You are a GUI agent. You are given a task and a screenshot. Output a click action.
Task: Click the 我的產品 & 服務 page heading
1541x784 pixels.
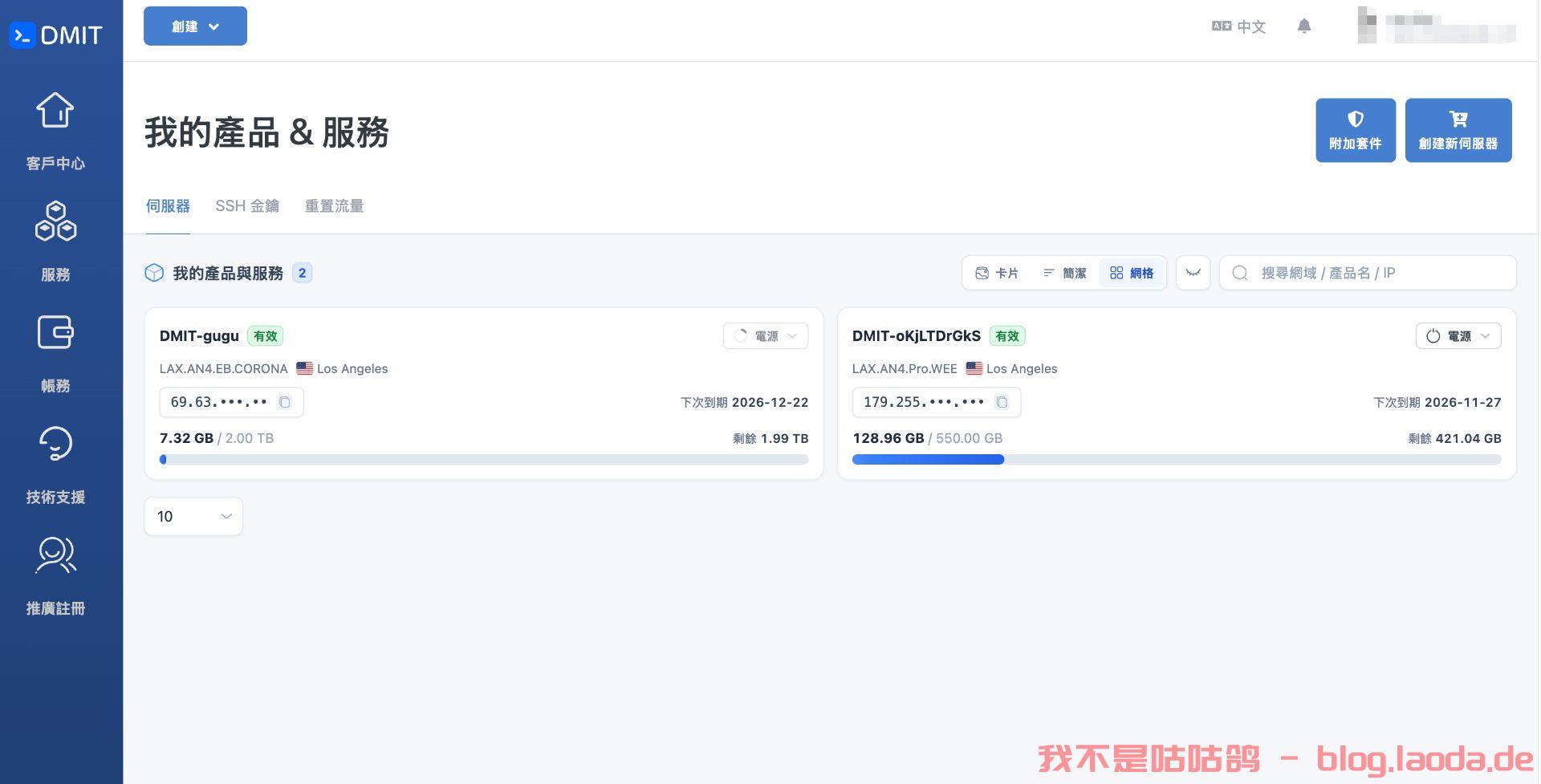(267, 132)
